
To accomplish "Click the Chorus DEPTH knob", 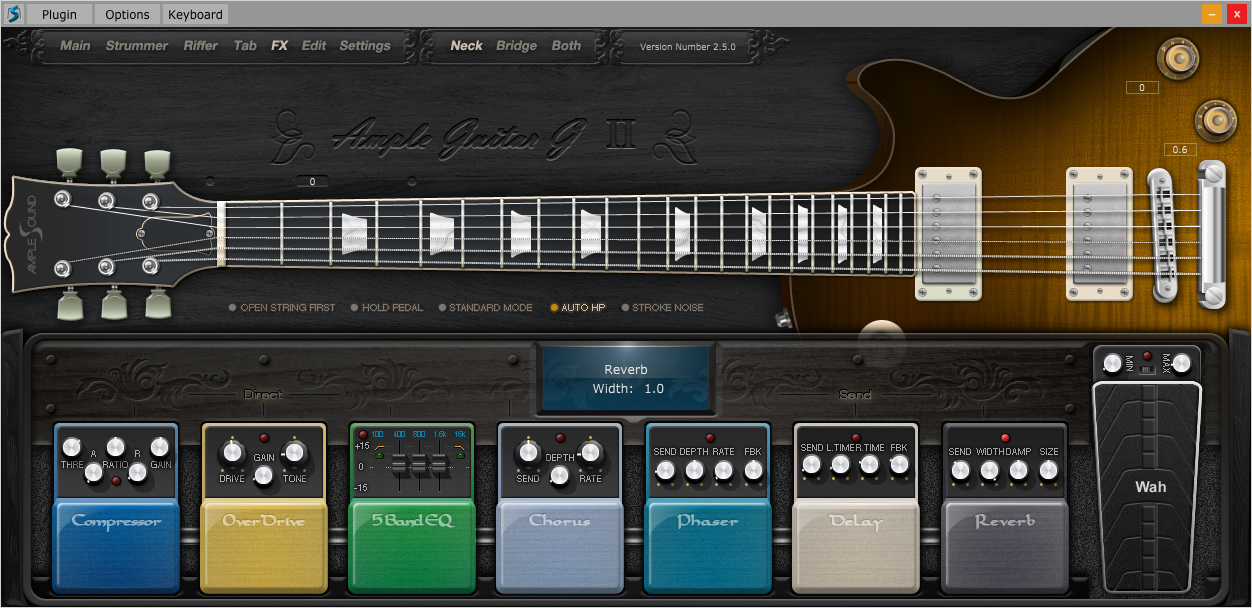I will [x=560, y=477].
